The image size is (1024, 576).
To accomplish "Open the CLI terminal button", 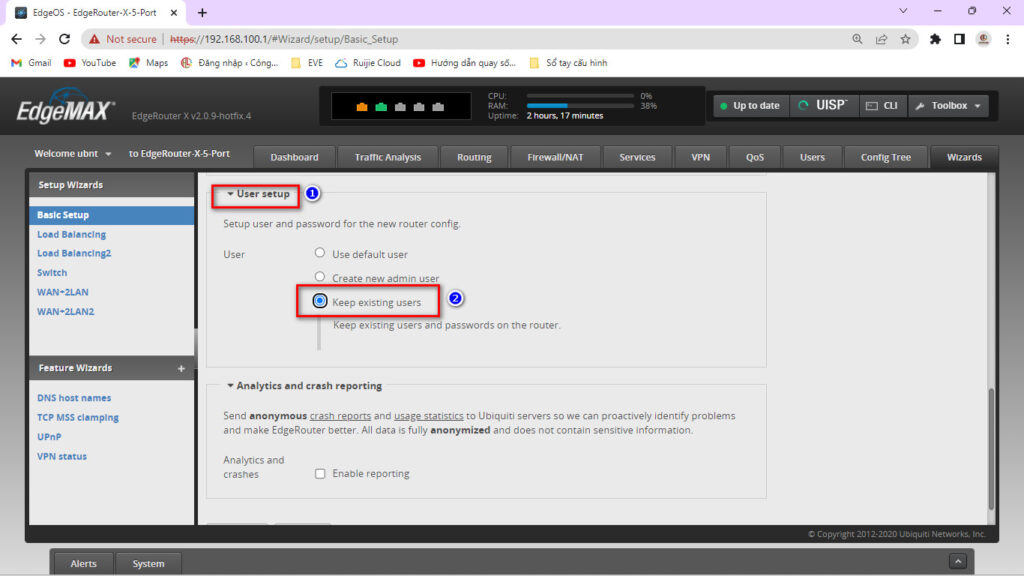I will 880,106.
